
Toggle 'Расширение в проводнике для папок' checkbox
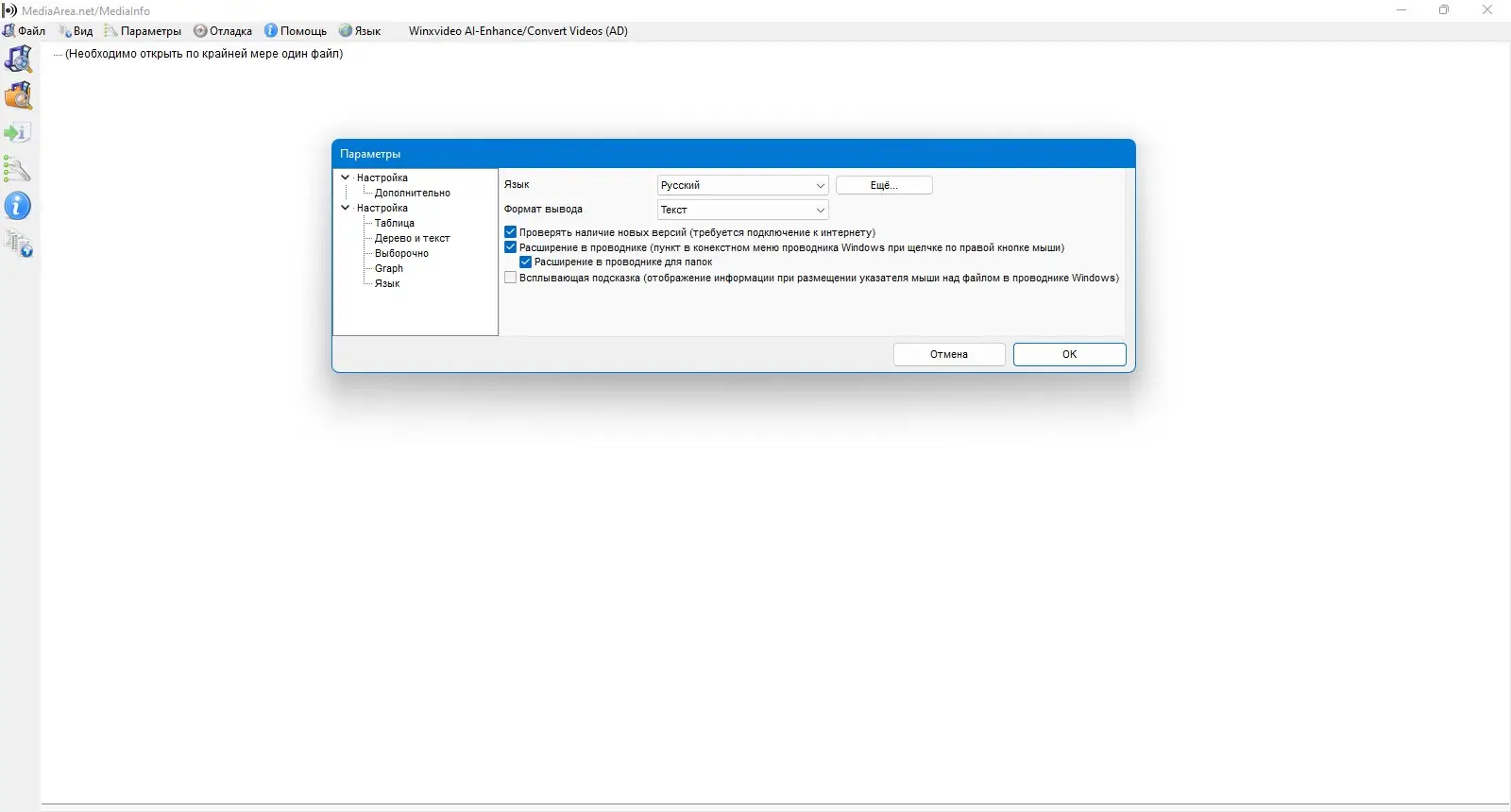pyautogui.click(x=525, y=262)
